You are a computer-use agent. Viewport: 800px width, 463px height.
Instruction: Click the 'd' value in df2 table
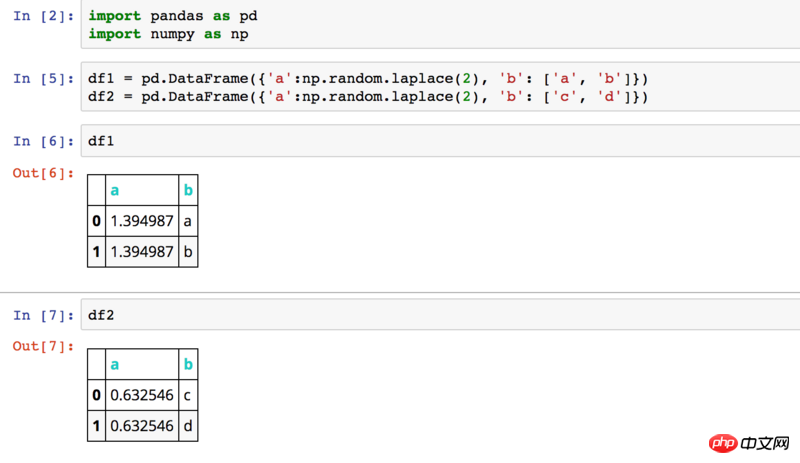(x=188, y=425)
